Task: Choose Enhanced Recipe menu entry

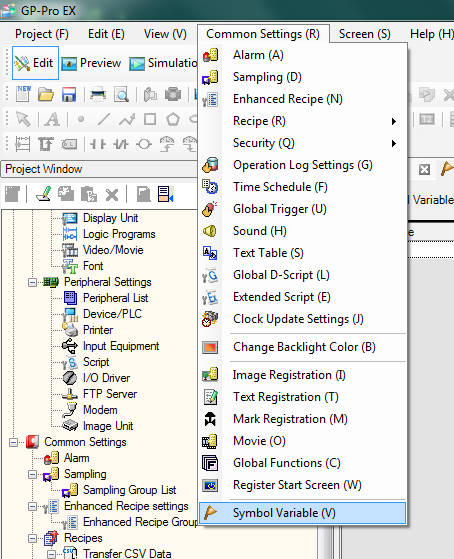Action: point(302,99)
